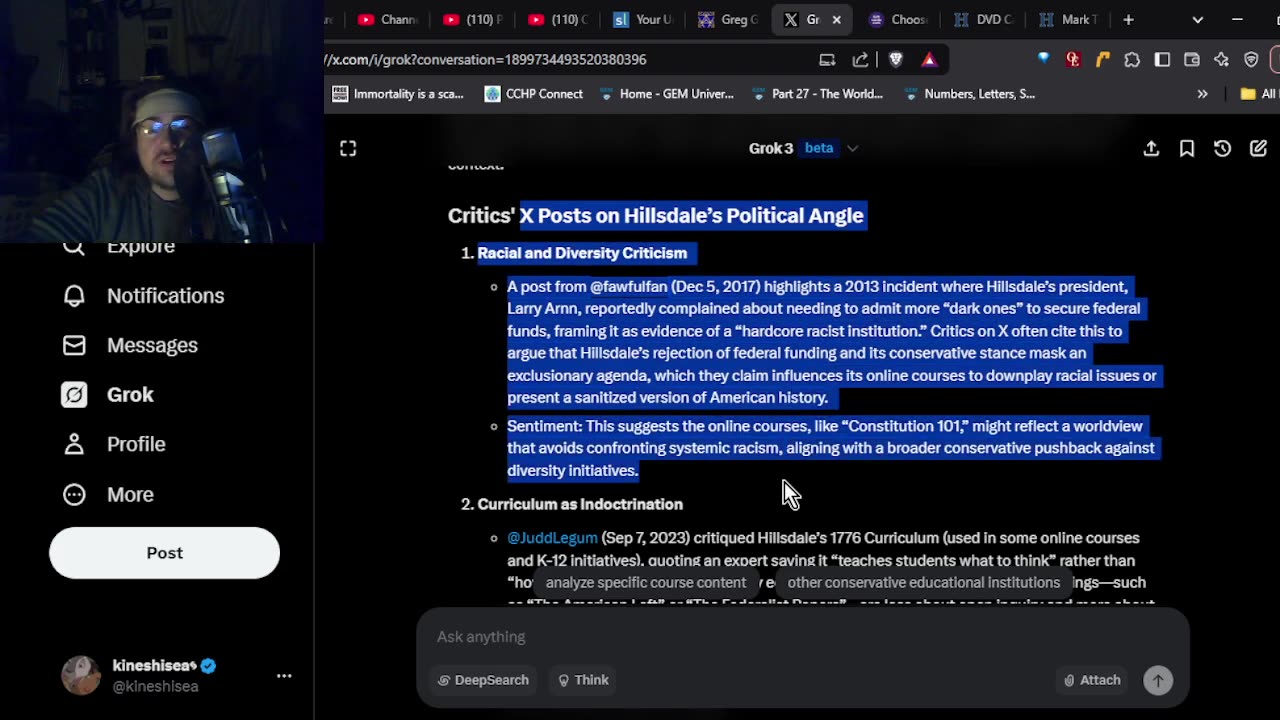Viewport: 1280px width, 720px height.
Task: Switch to the 'Greg G' browser tab
Action: (x=728, y=19)
